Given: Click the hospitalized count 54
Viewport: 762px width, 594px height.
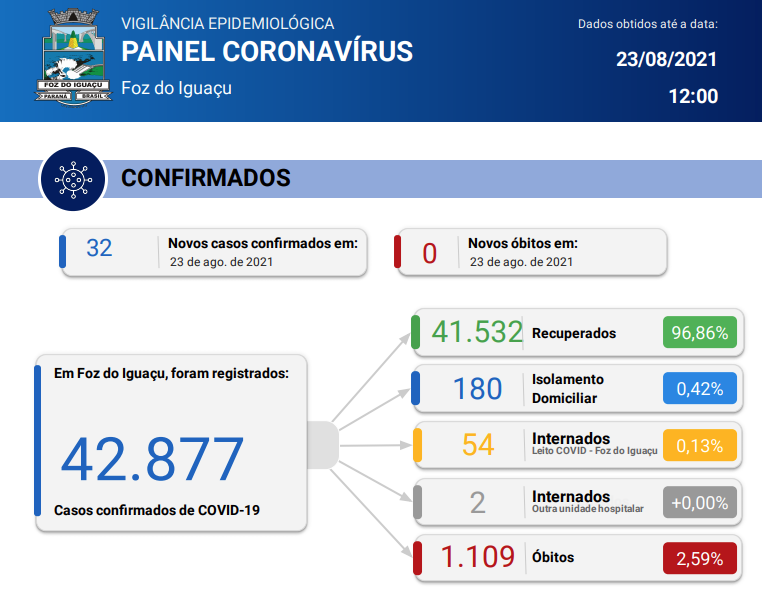Looking at the screenshot, I should pyautogui.click(x=478, y=445).
